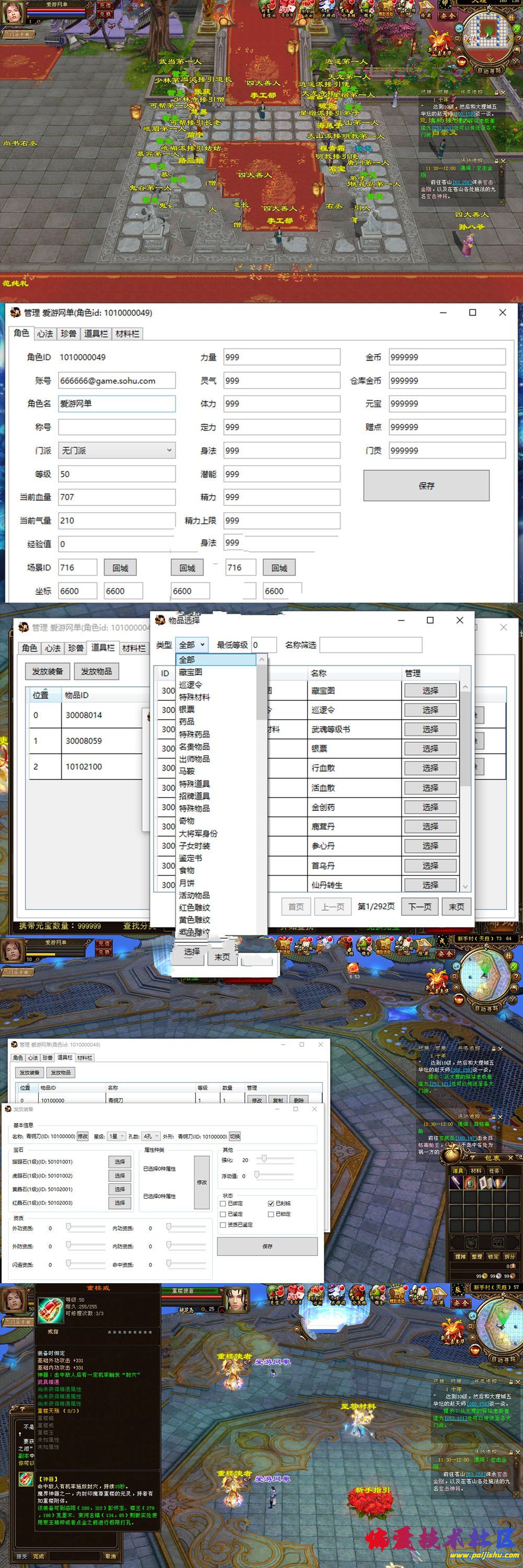Choose 鉴定书 option in the type dropdown list

pos(190,858)
